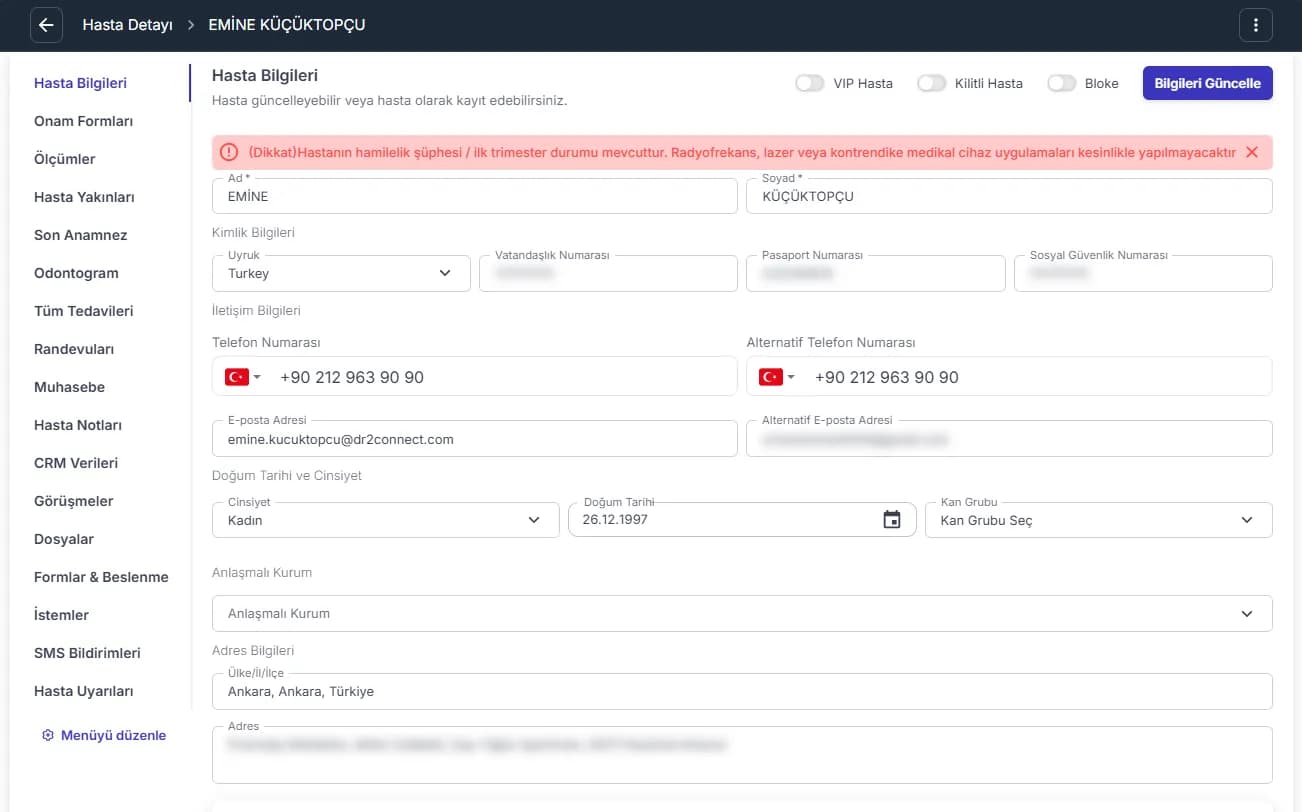The width and height of the screenshot is (1302, 812).
Task: Open Onam Formları in the sidebar
Action: pos(83,121)
